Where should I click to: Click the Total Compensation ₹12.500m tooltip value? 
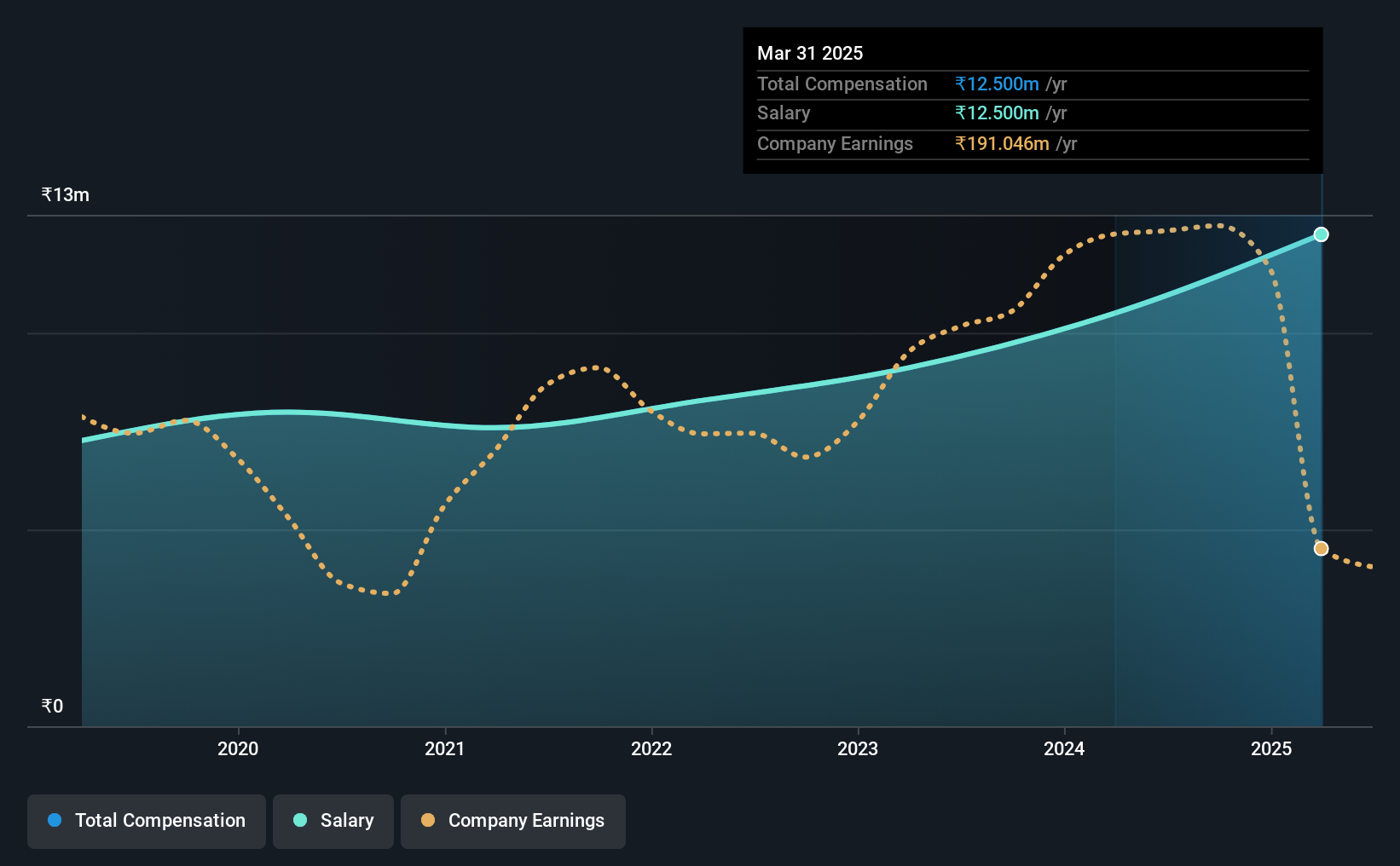997,84
